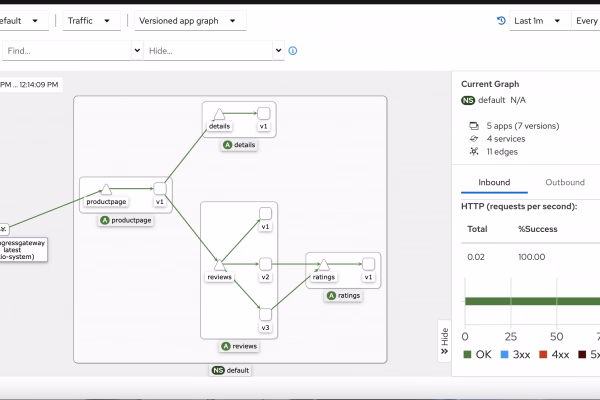Click the %Success value 100.00
The width and height of the screenshot is (600, 400).
pos(532,257)
